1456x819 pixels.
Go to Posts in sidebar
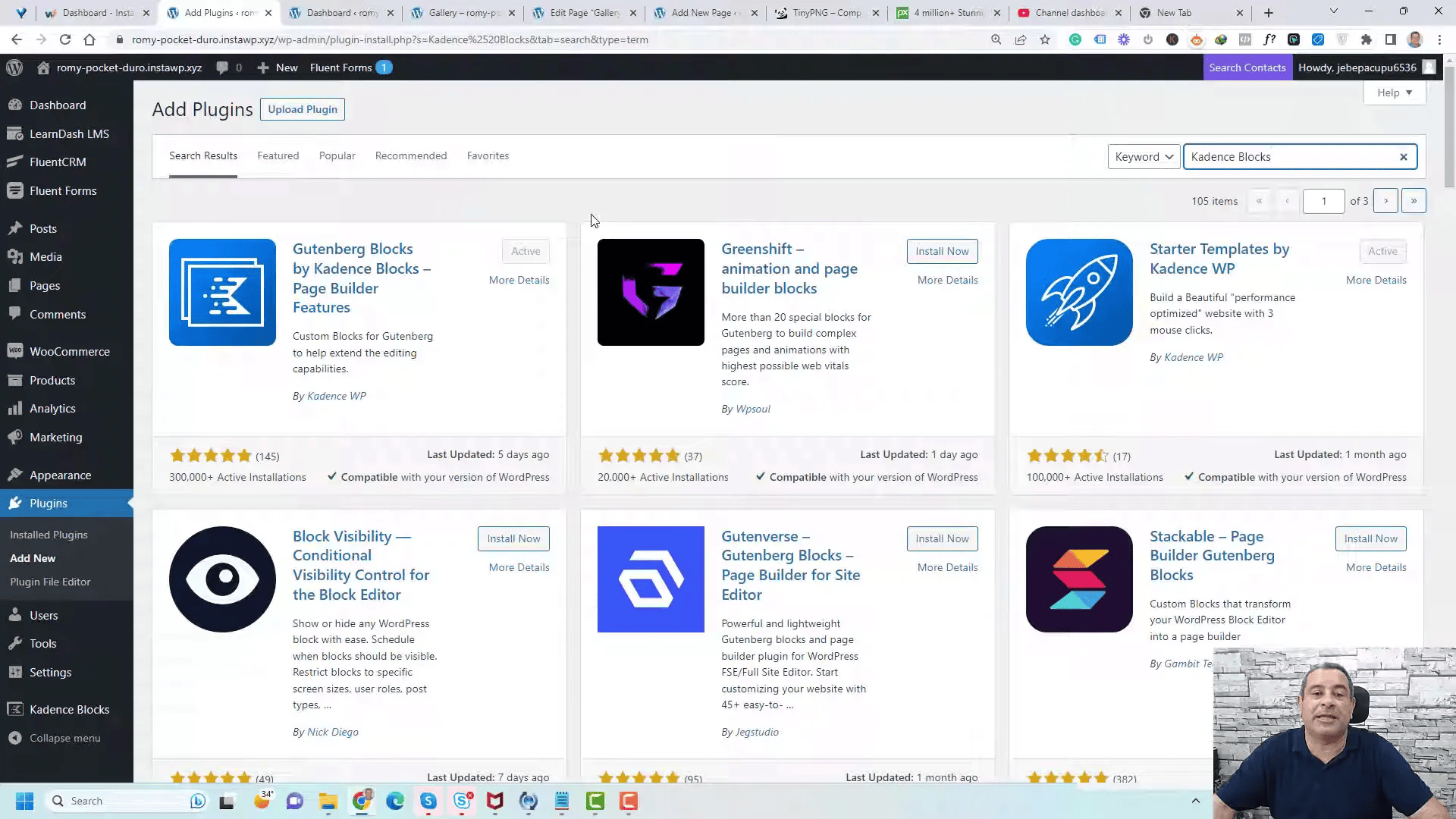click(x=43, y=228)
